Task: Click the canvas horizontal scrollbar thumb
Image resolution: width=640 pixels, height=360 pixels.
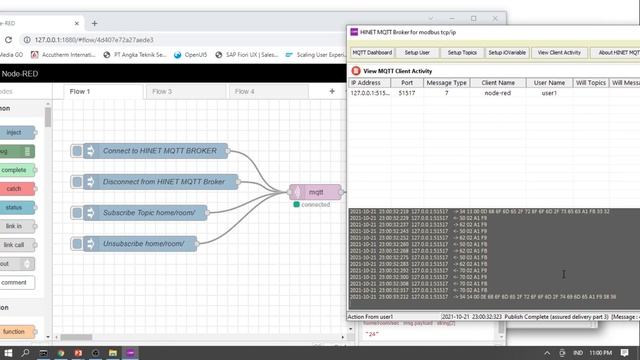Action: pyautogui.click(x=76, y=337)
